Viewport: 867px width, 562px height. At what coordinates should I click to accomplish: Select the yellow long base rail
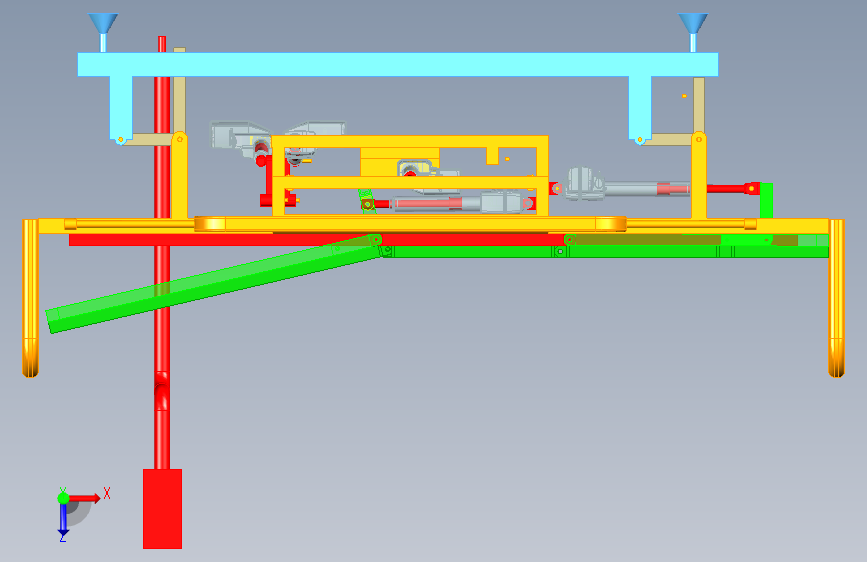click(434, 226)
